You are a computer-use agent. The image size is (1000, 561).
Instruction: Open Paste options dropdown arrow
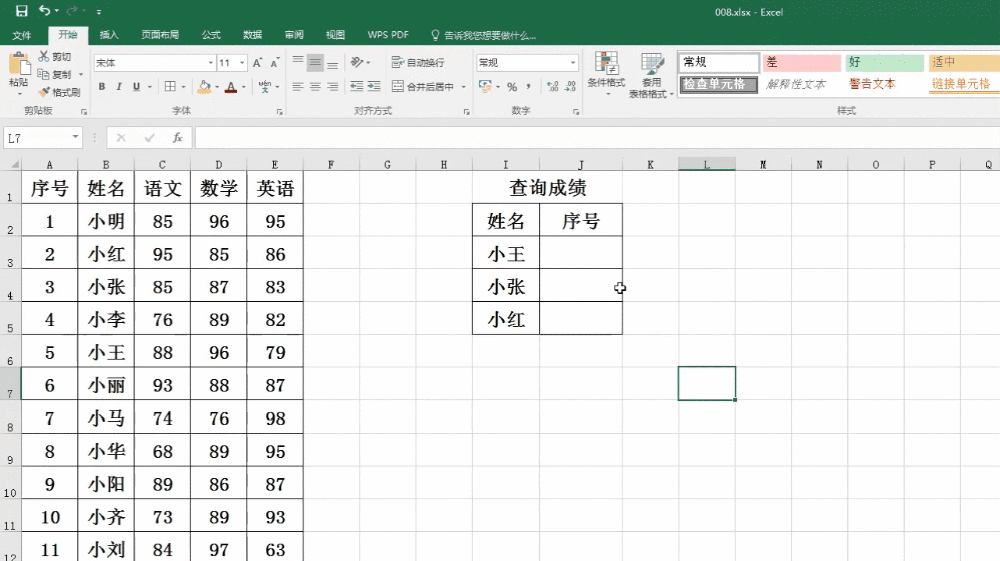tap(19, 94)
